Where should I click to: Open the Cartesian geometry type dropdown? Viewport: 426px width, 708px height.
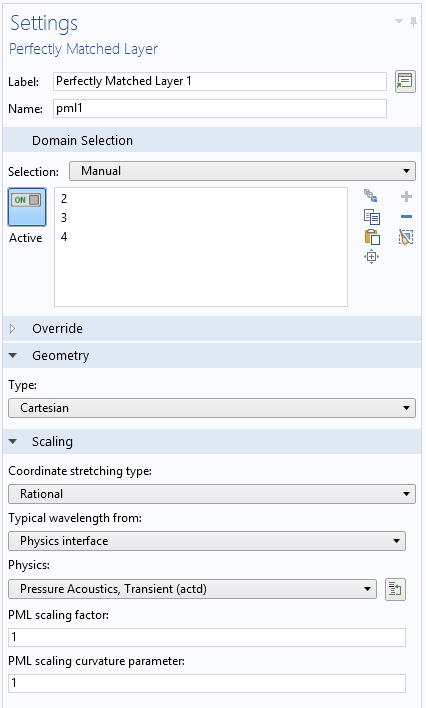click(212, 408)
